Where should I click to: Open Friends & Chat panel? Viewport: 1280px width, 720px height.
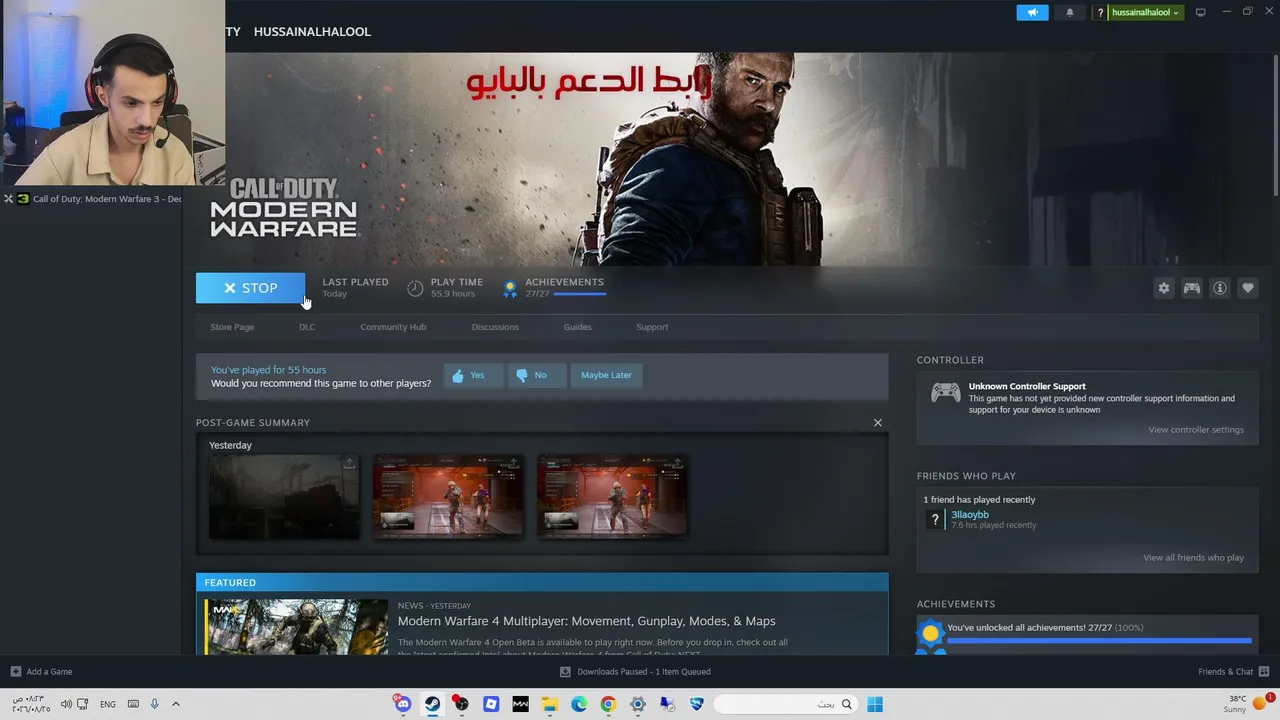tap(1233, 672)
